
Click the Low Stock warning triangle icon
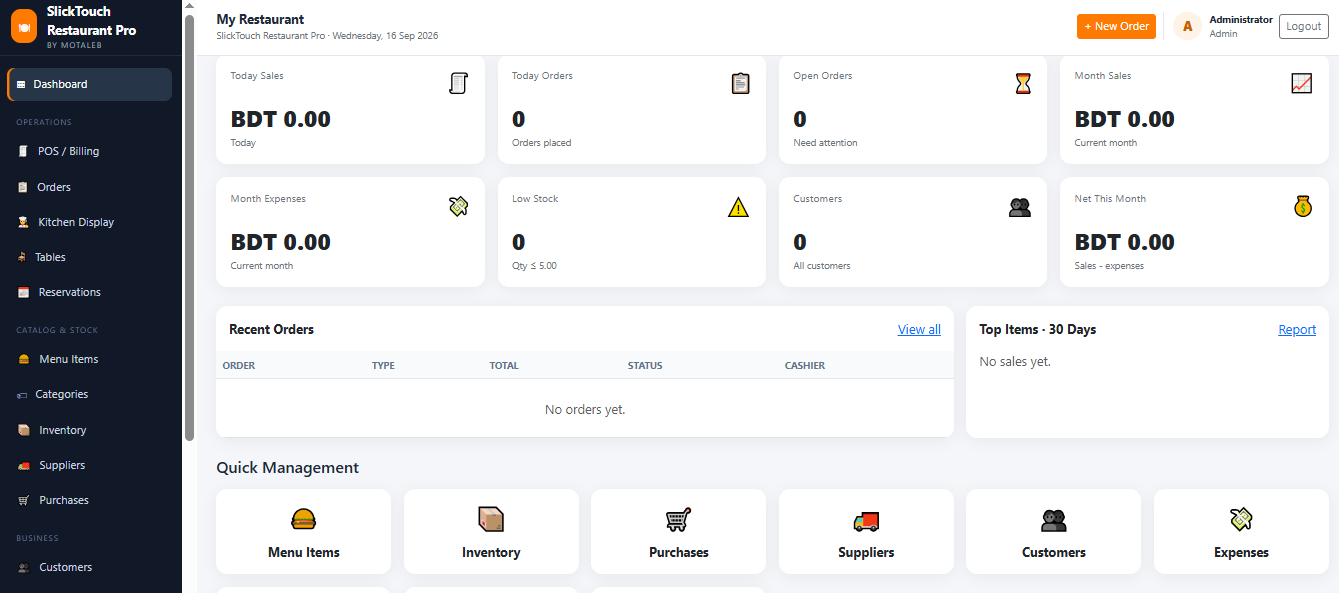coord(738,207)
